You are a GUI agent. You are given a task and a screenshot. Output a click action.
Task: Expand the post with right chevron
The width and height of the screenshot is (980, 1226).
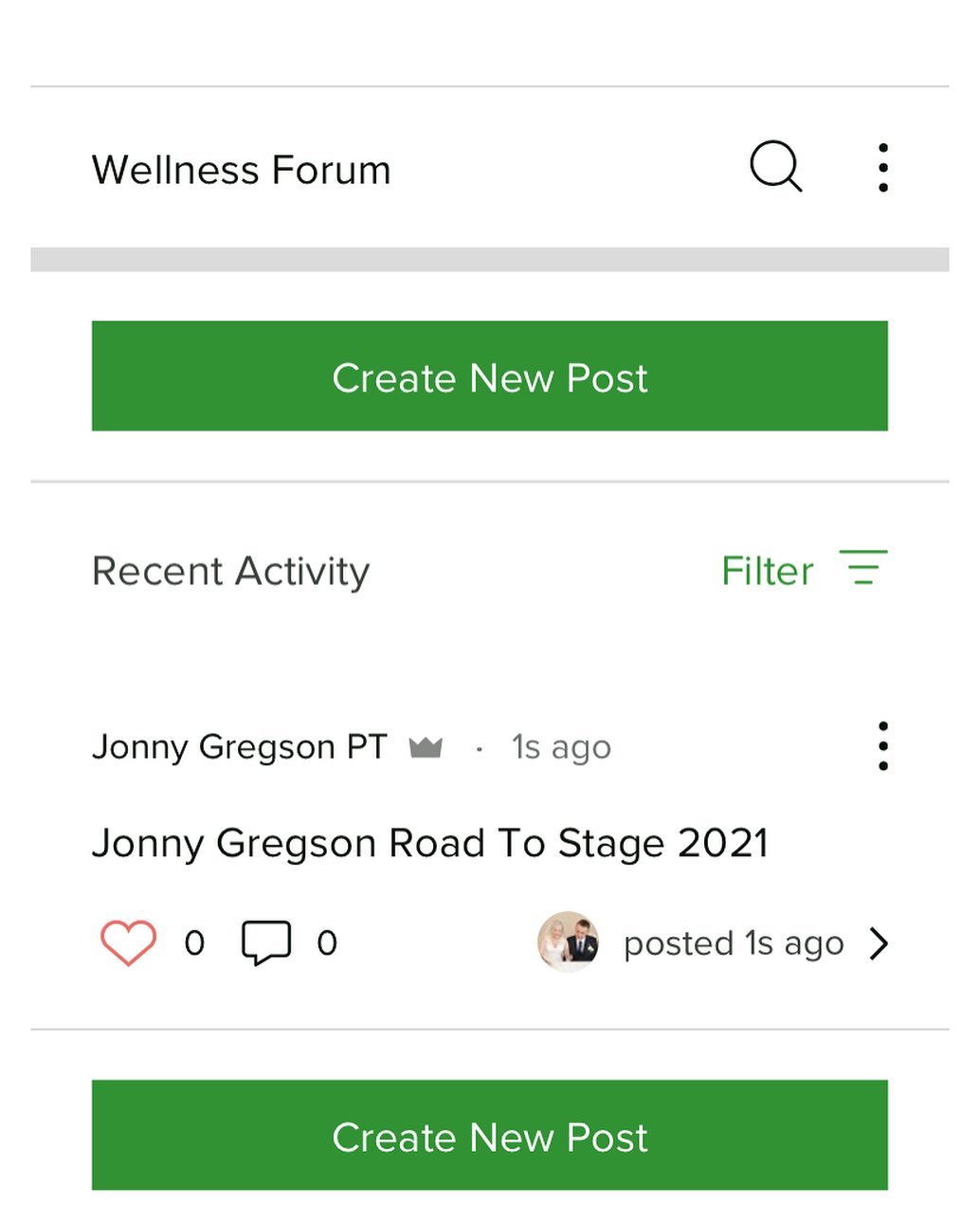pos(880,943)
